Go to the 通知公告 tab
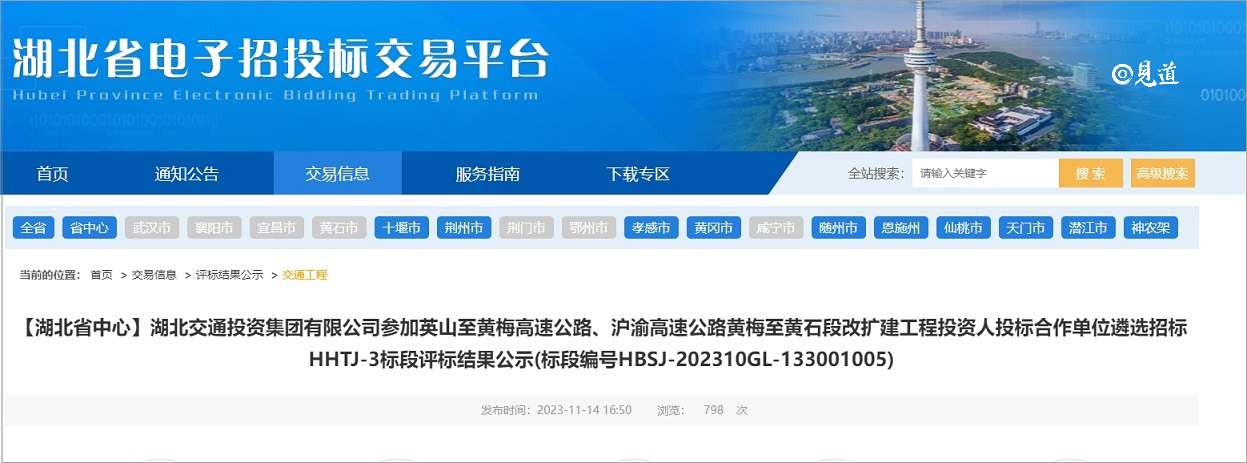 click(x=186, y=174)
